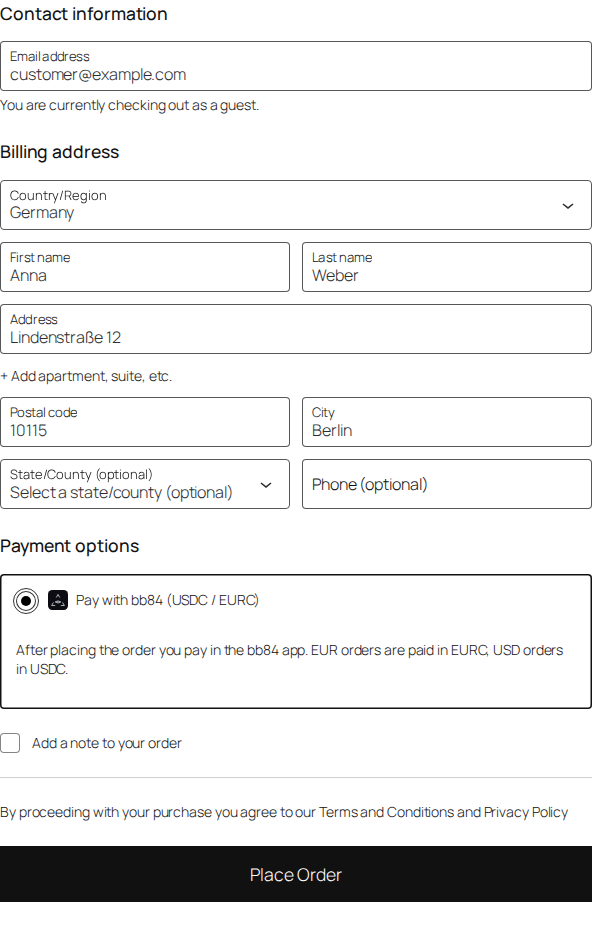Focus the Phone (optional) field
This screenshot has width=592, height=939.
[447, 484]
